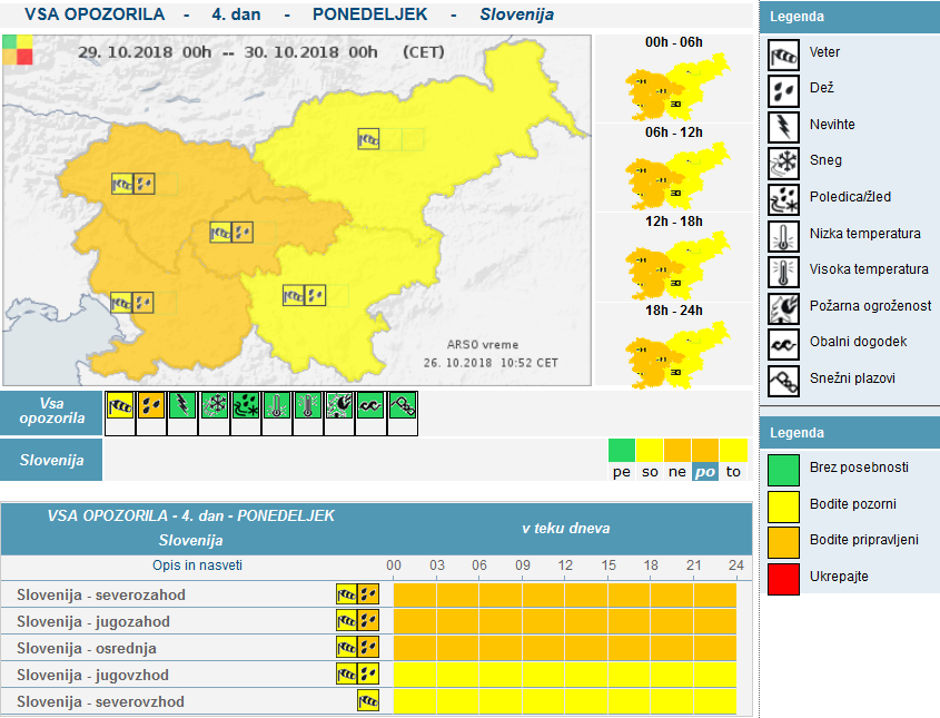
Task: Select the snow (Sneg) warning icon filter
Action: pos(214,405)
